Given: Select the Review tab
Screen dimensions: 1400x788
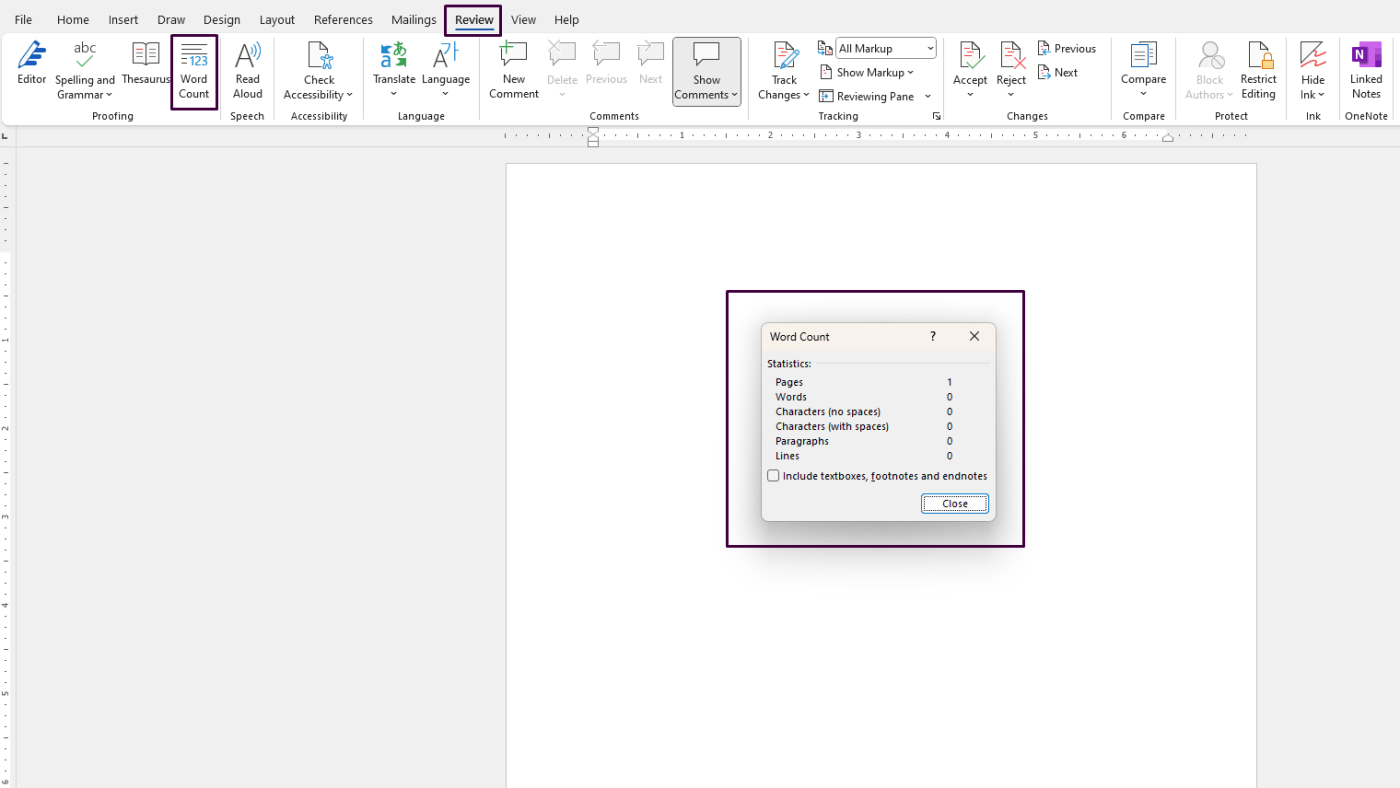Looking at the screenshot, I should pyautogui.click(x=474, y=19).
